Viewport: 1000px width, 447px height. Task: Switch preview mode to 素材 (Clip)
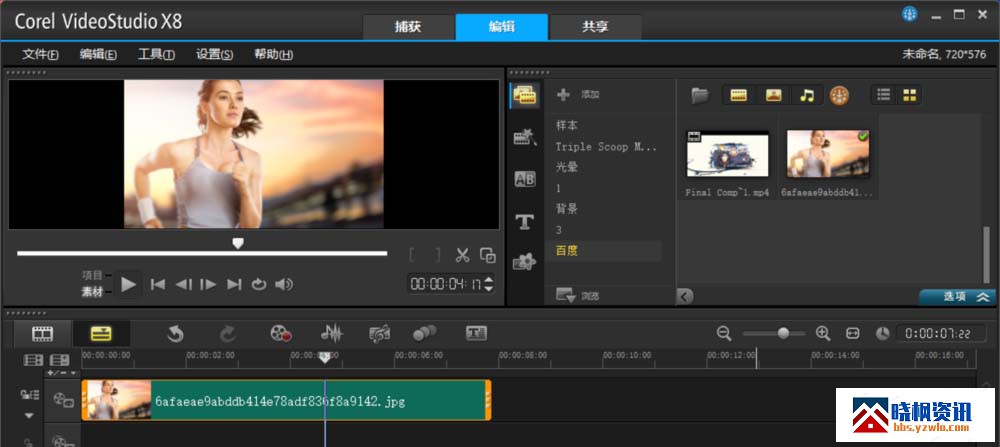[92, 291]
